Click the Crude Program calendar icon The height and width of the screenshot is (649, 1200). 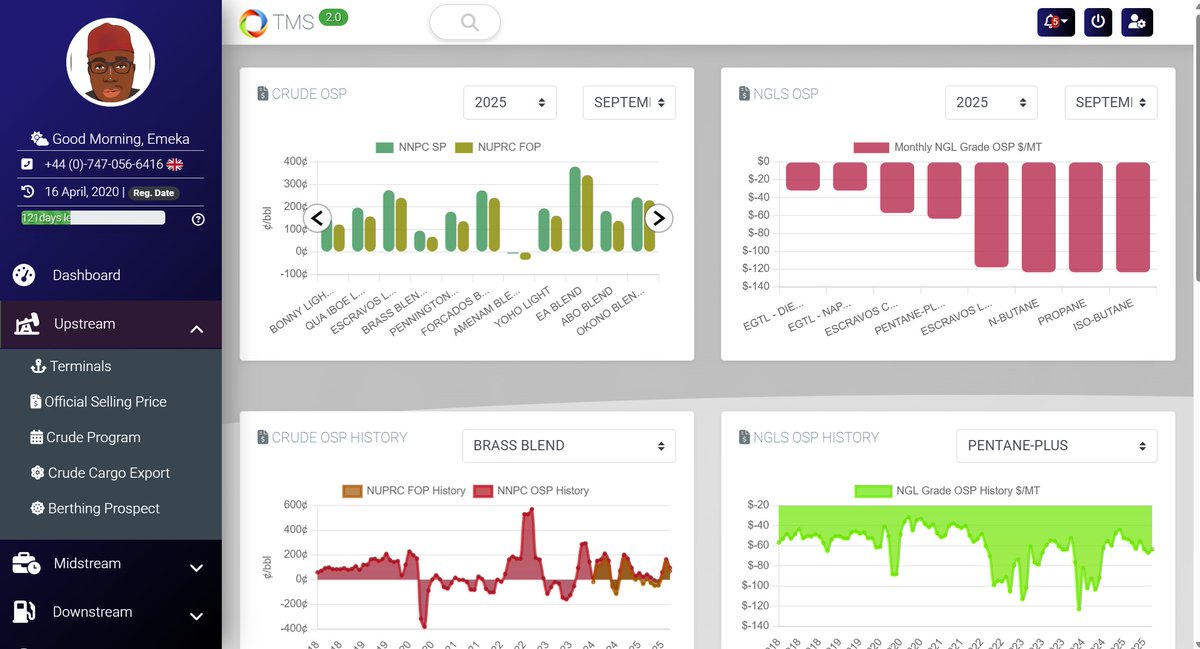click(x=37, y=437)
